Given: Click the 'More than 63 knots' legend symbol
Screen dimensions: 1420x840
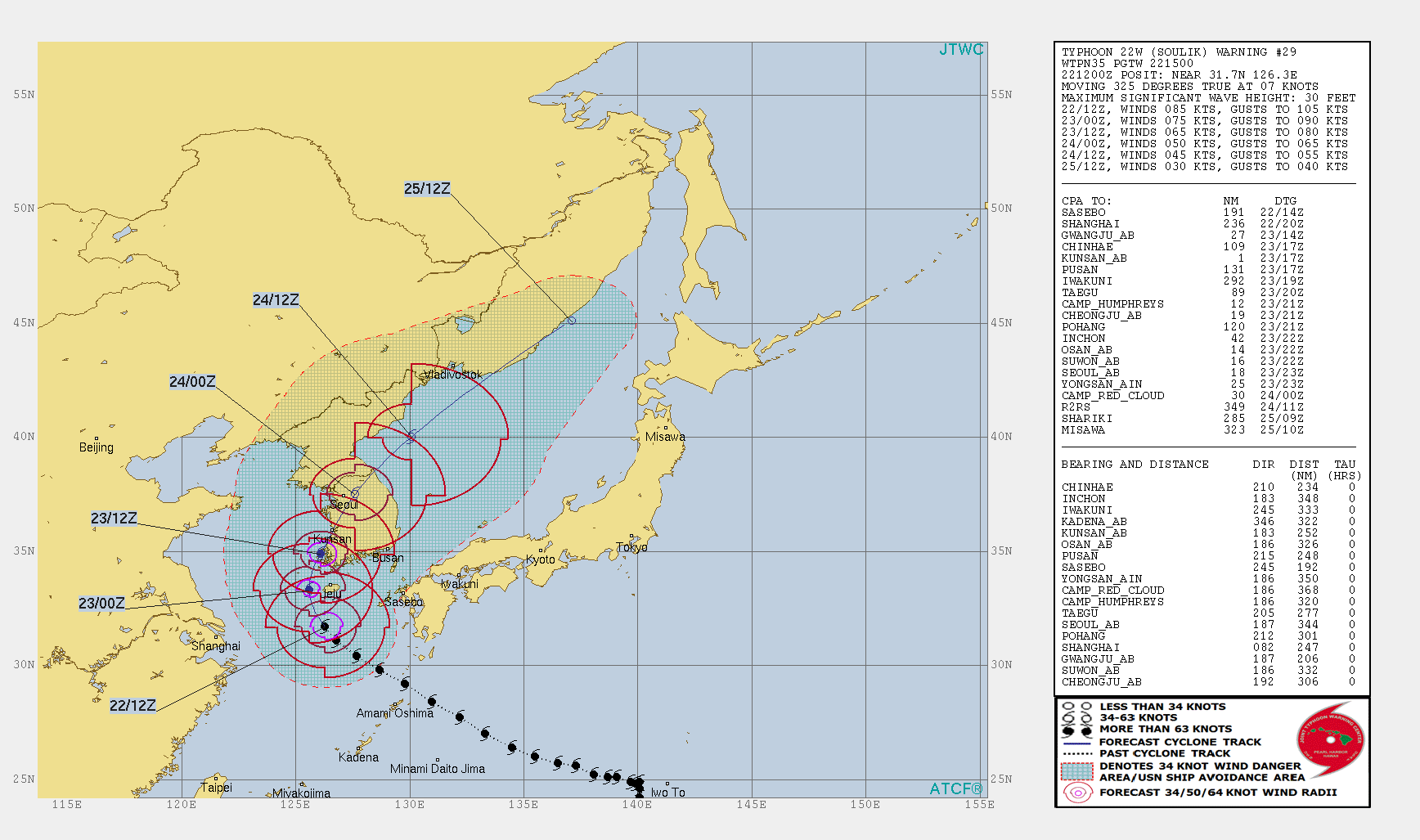Looking at the screenshot, I should click(x=1076, y=730).
